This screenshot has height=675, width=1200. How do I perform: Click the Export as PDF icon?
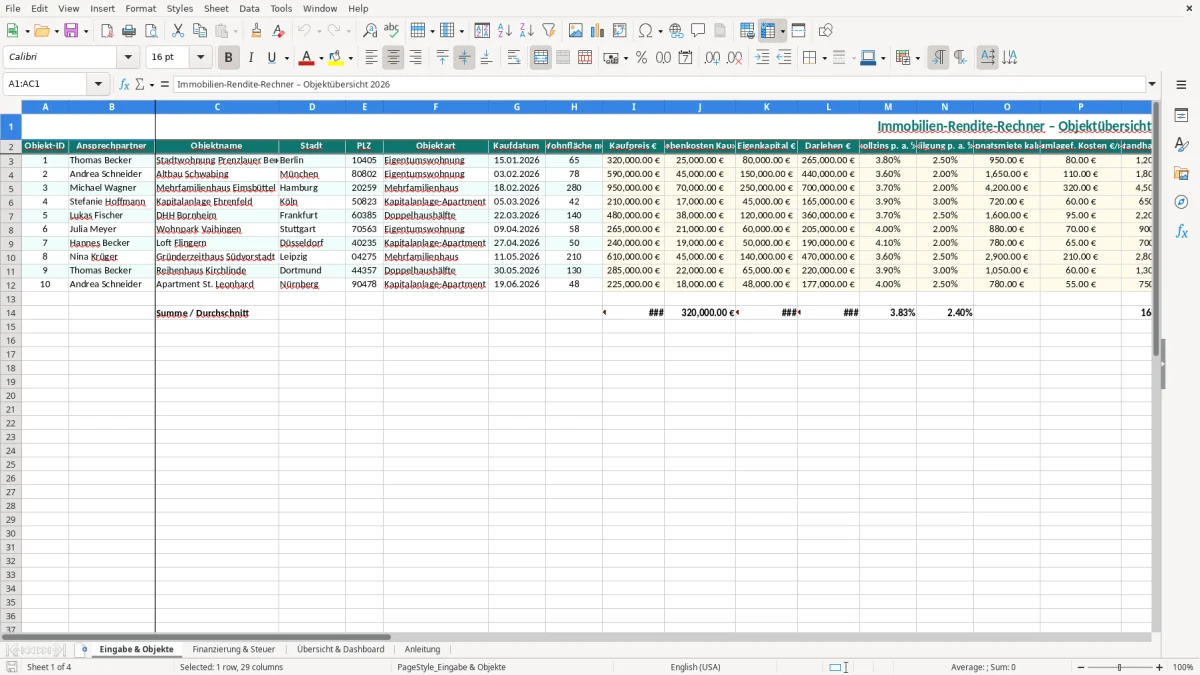(x=107, y=31)
